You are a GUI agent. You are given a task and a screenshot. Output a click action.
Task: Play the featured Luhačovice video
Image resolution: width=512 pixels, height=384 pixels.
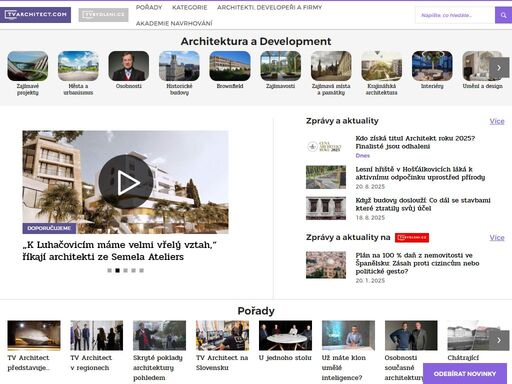(x=126, y=182)
